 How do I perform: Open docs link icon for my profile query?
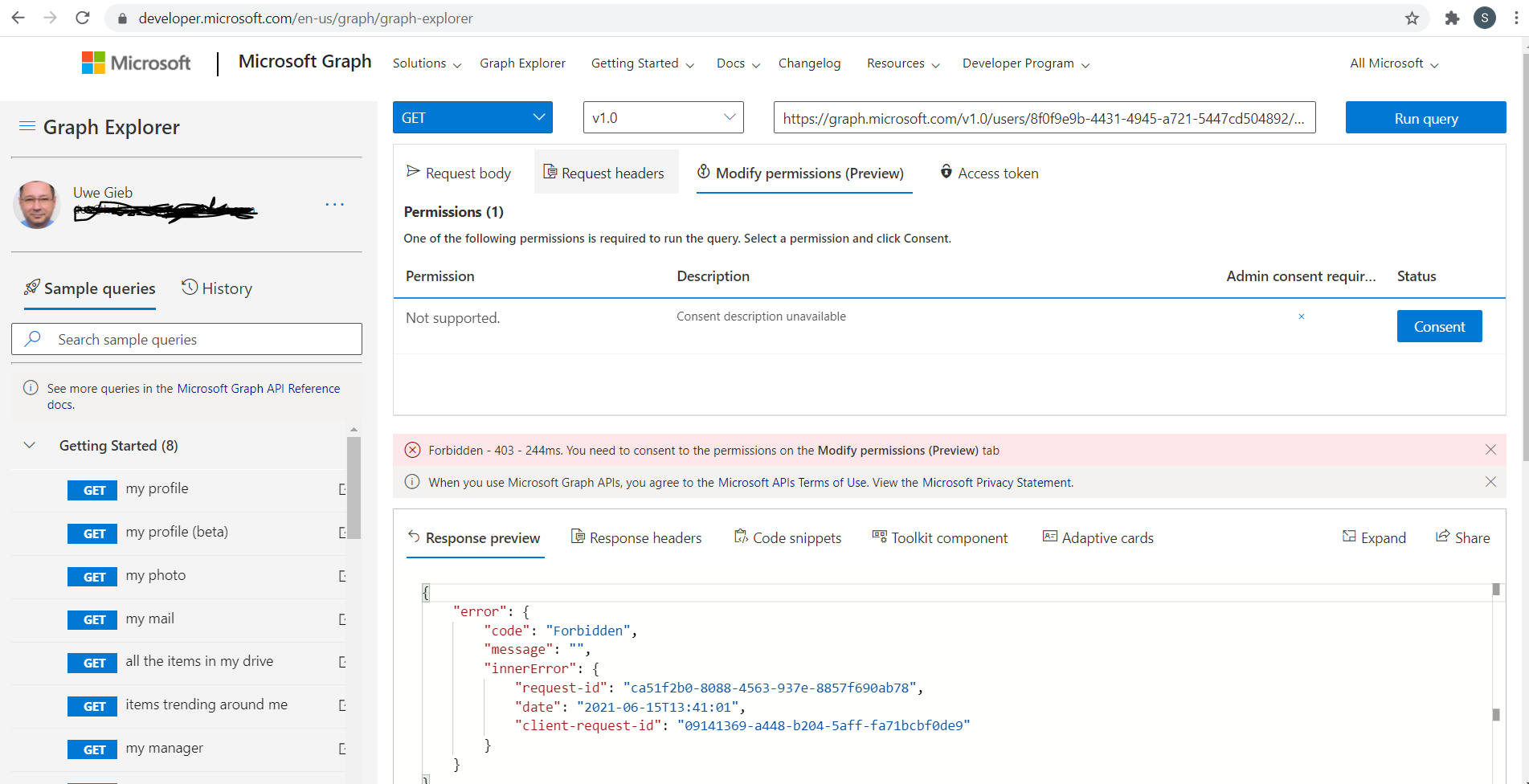coord(342,489)
